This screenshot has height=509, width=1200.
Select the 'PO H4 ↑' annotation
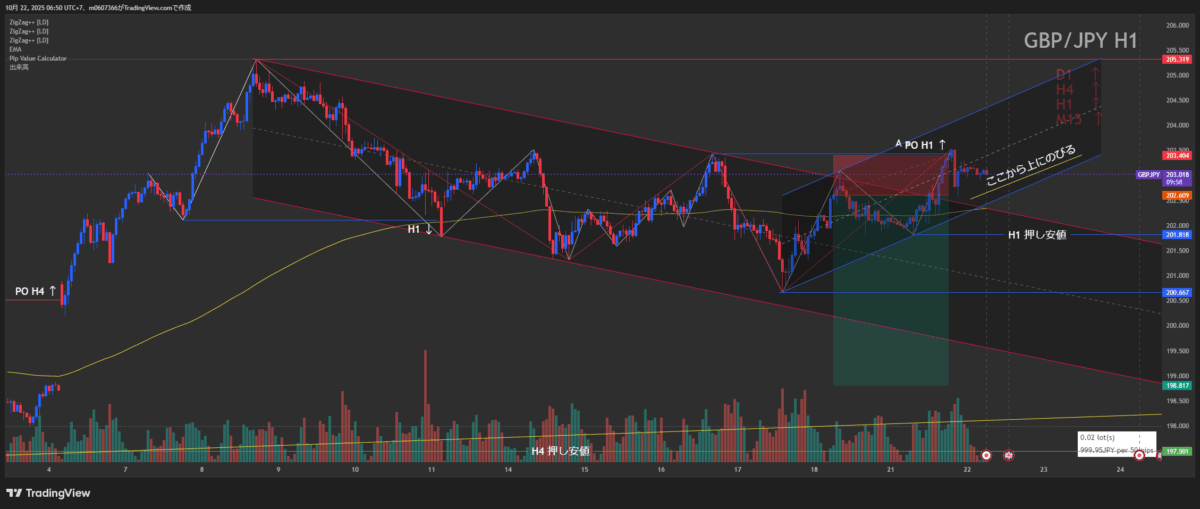[x=36, y=291]
